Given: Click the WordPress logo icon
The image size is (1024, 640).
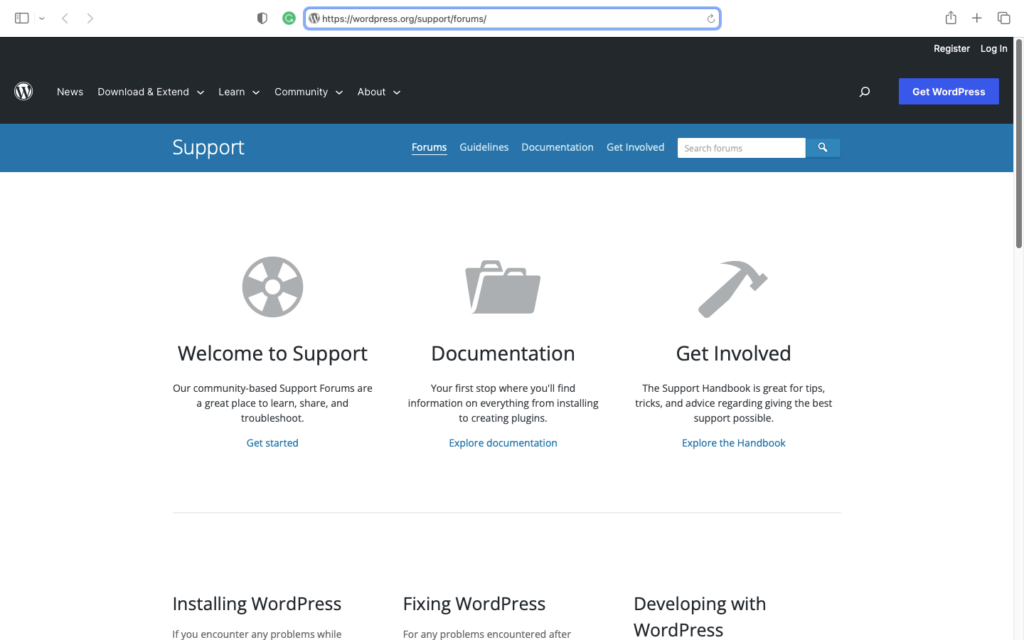Looking at the screenshot, I should click(24, 91).
